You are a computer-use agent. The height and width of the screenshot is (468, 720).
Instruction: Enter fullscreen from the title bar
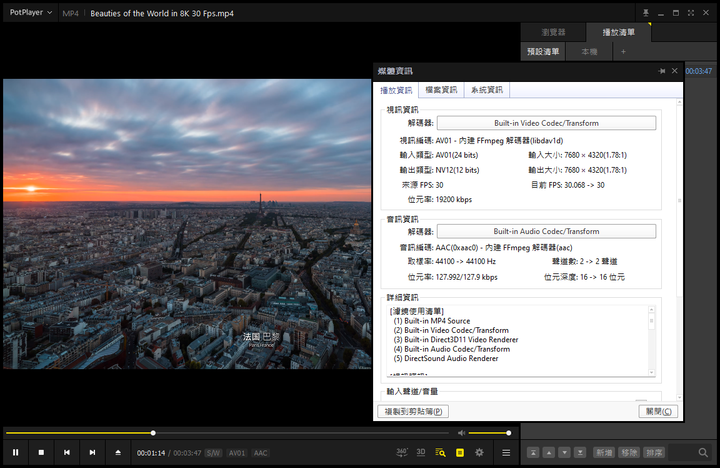tap(691, 13)
